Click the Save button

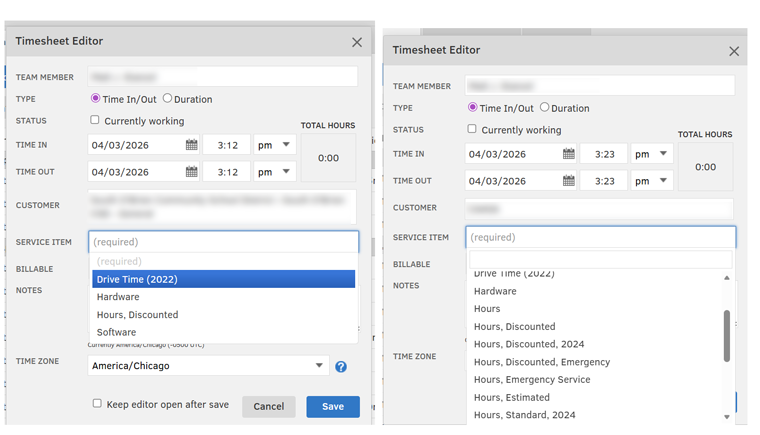click(x=333, y=407)
